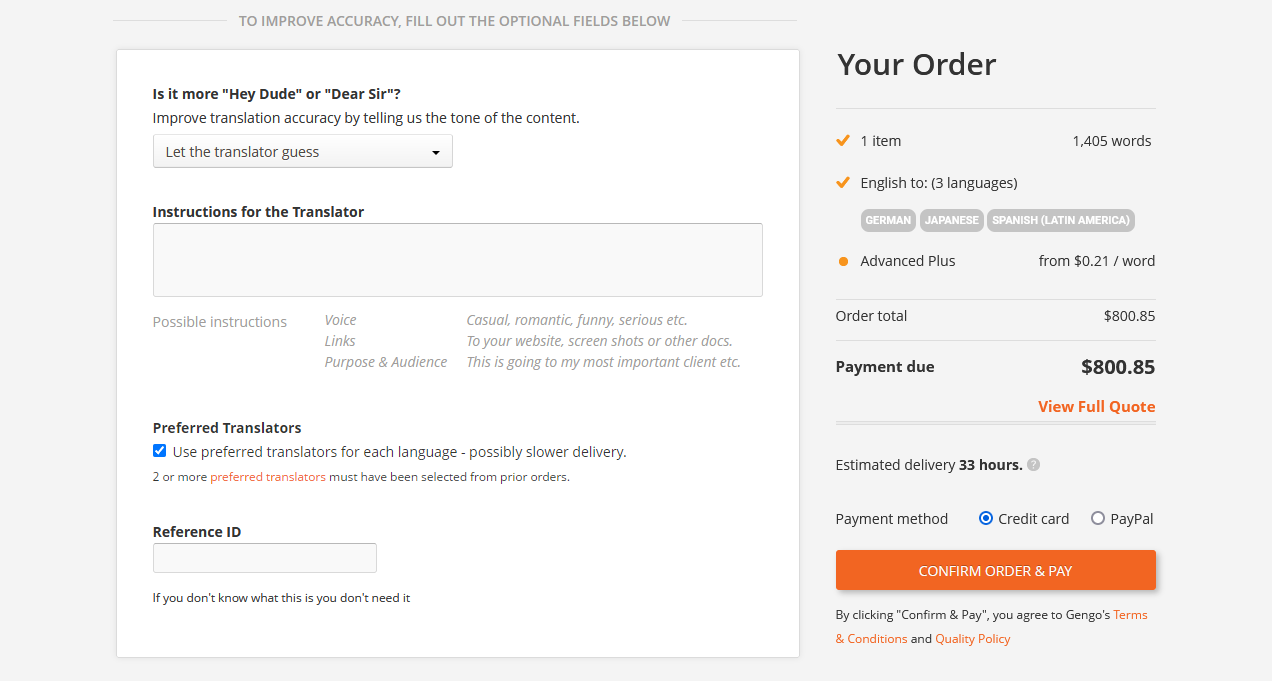Click the Reference ID input field
Image resolution: width=1272 pixels, height=681 pixels.
tap(265, 558)
